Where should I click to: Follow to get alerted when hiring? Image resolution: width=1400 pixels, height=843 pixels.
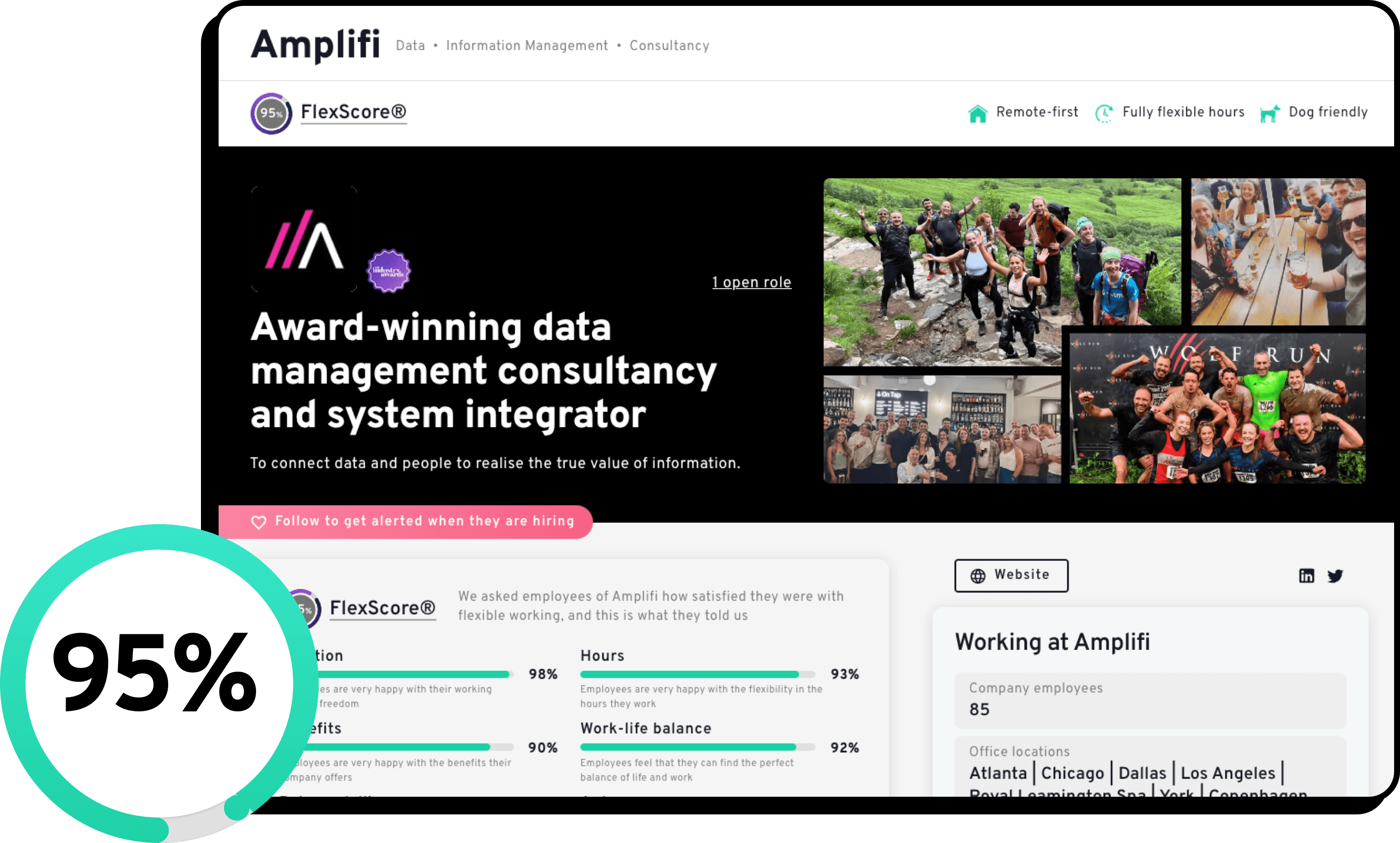click(x=423, y=522)
